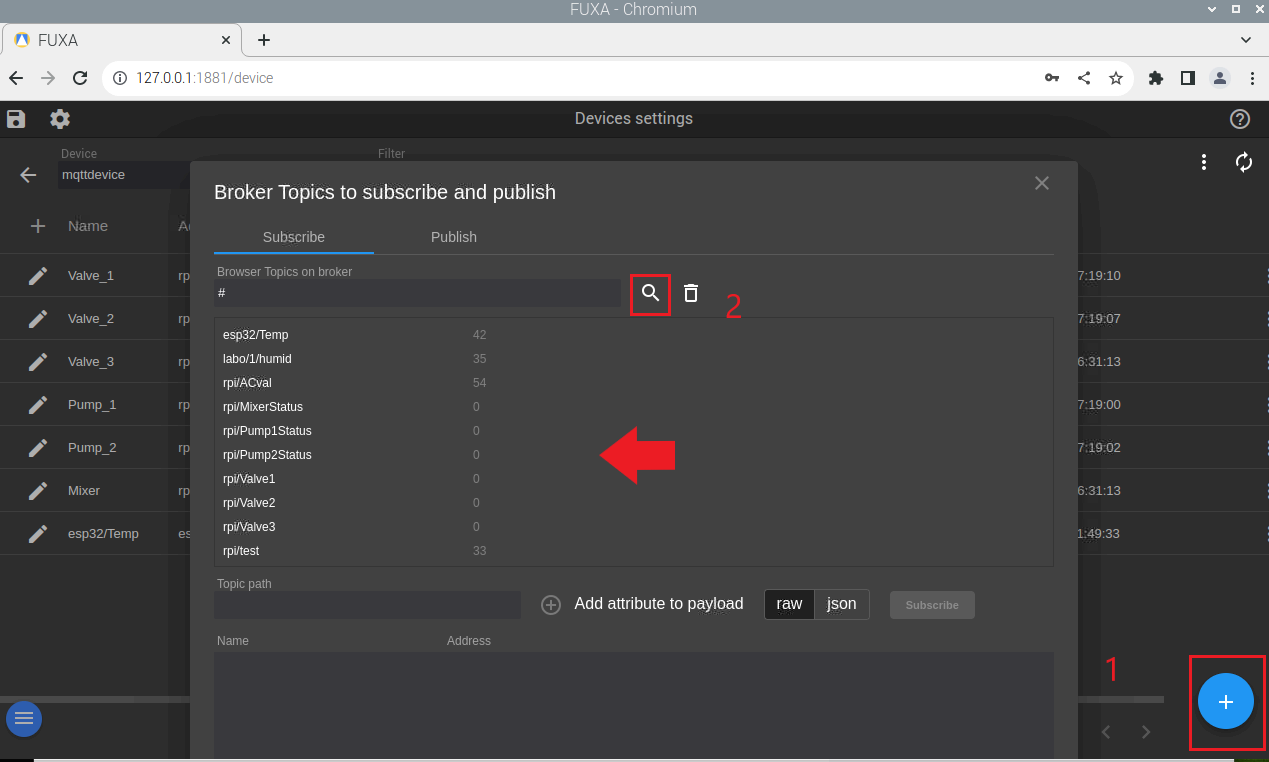The image size is (1269, 762).
Task: Click the add attribute plus circle
Action: pyautogui.click(x=551, y=605)
